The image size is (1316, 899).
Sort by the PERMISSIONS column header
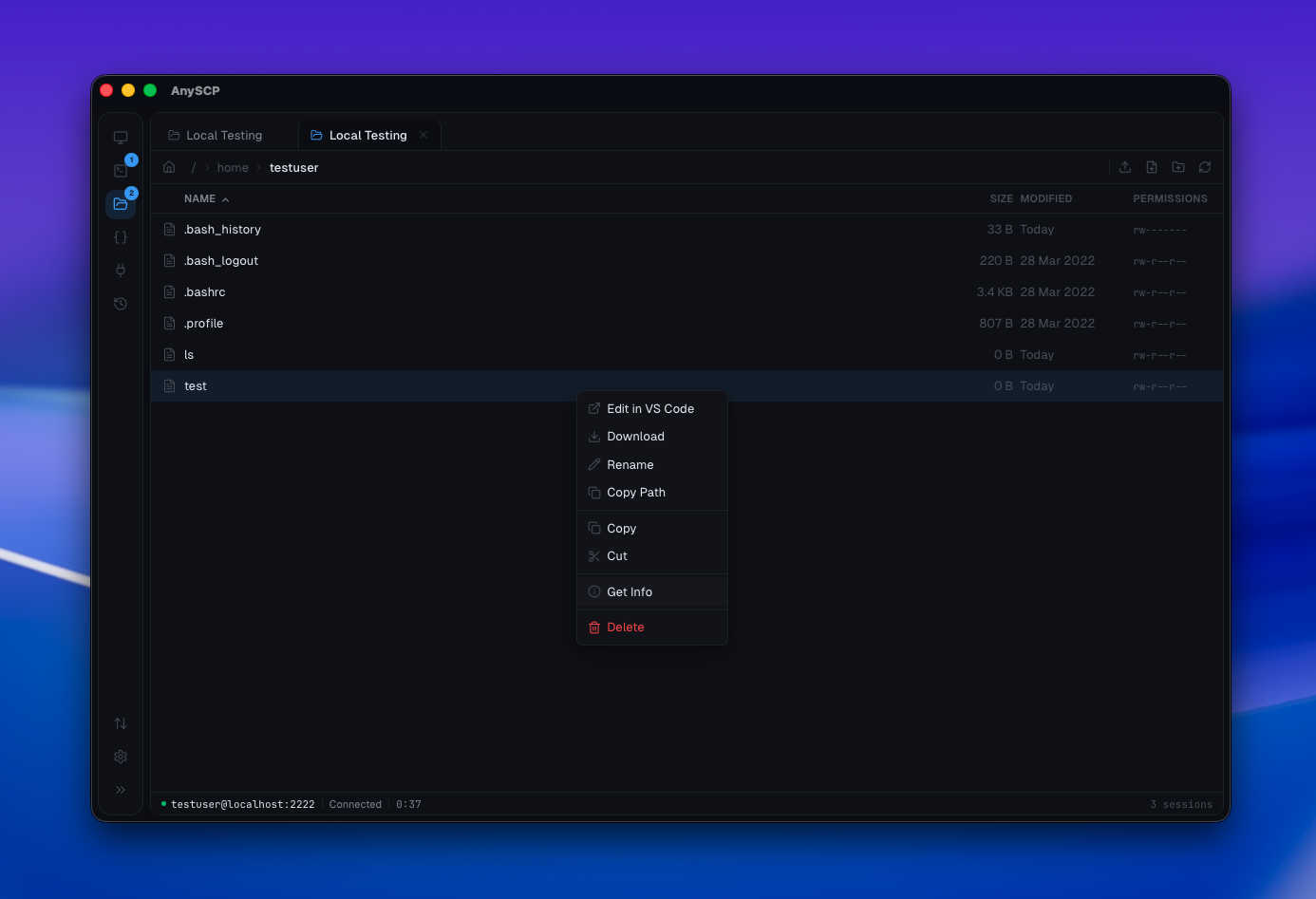tap(1170, 198)
